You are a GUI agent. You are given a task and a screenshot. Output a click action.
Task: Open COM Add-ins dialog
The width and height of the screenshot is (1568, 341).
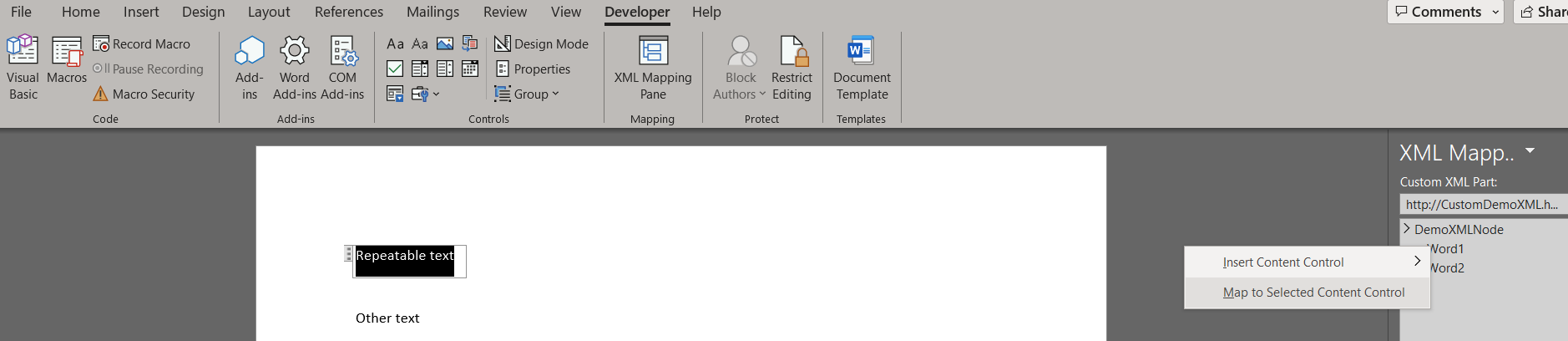(342, 67)
